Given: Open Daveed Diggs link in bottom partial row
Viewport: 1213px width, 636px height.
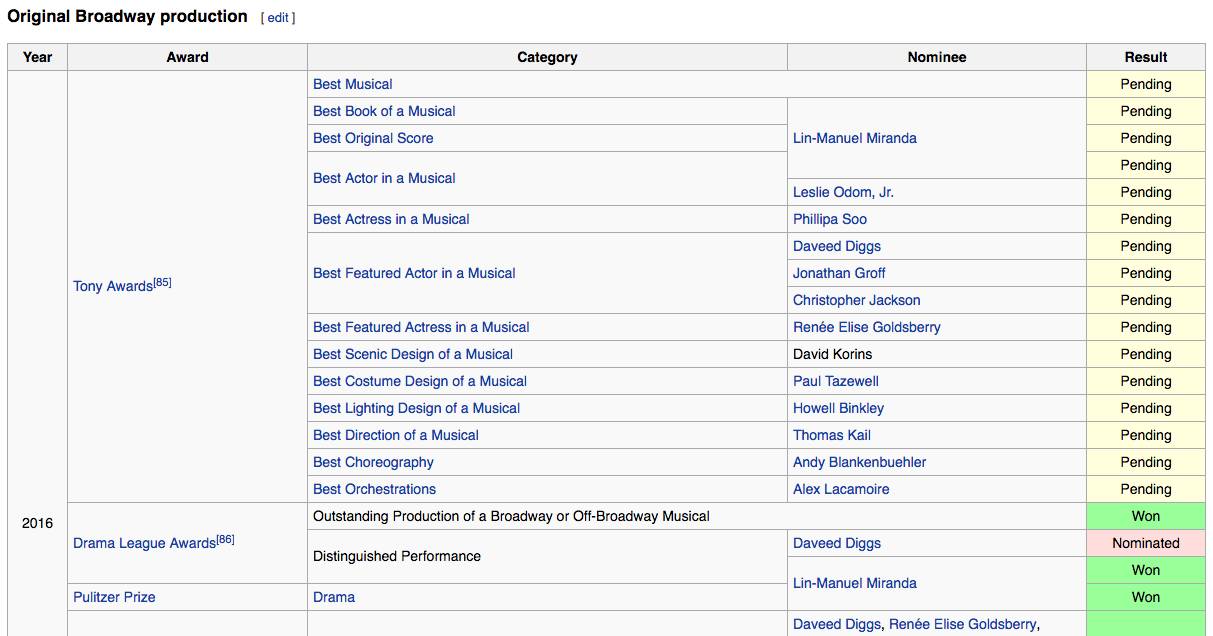Looking at the screenshot, I should (x=837, y=624).
